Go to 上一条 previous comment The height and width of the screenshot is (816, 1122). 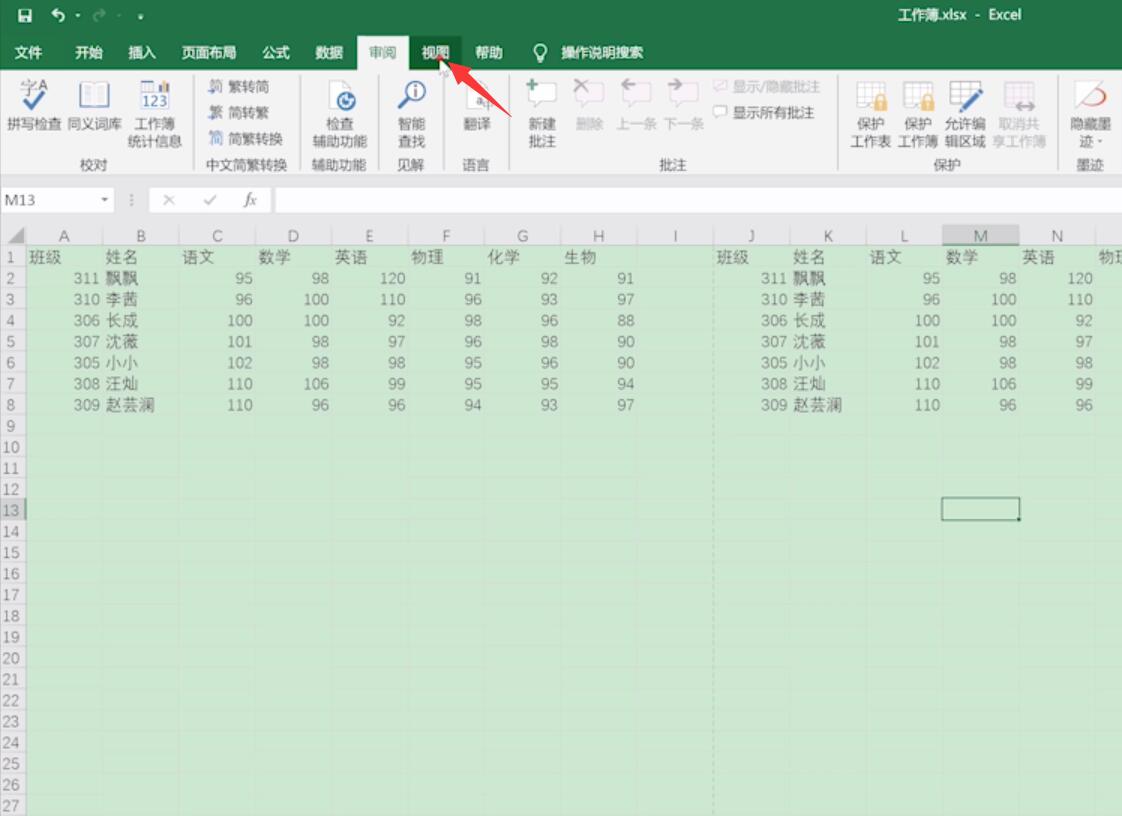(x=636, y=105)
